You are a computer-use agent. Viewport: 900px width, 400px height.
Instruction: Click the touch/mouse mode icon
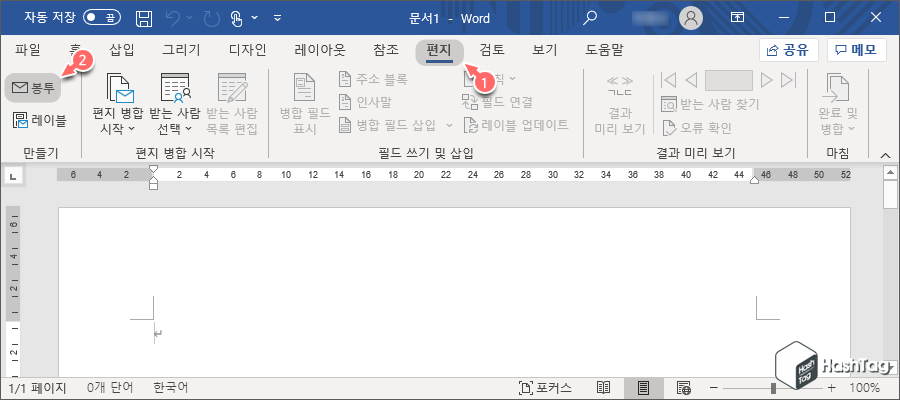click(237, 18)
